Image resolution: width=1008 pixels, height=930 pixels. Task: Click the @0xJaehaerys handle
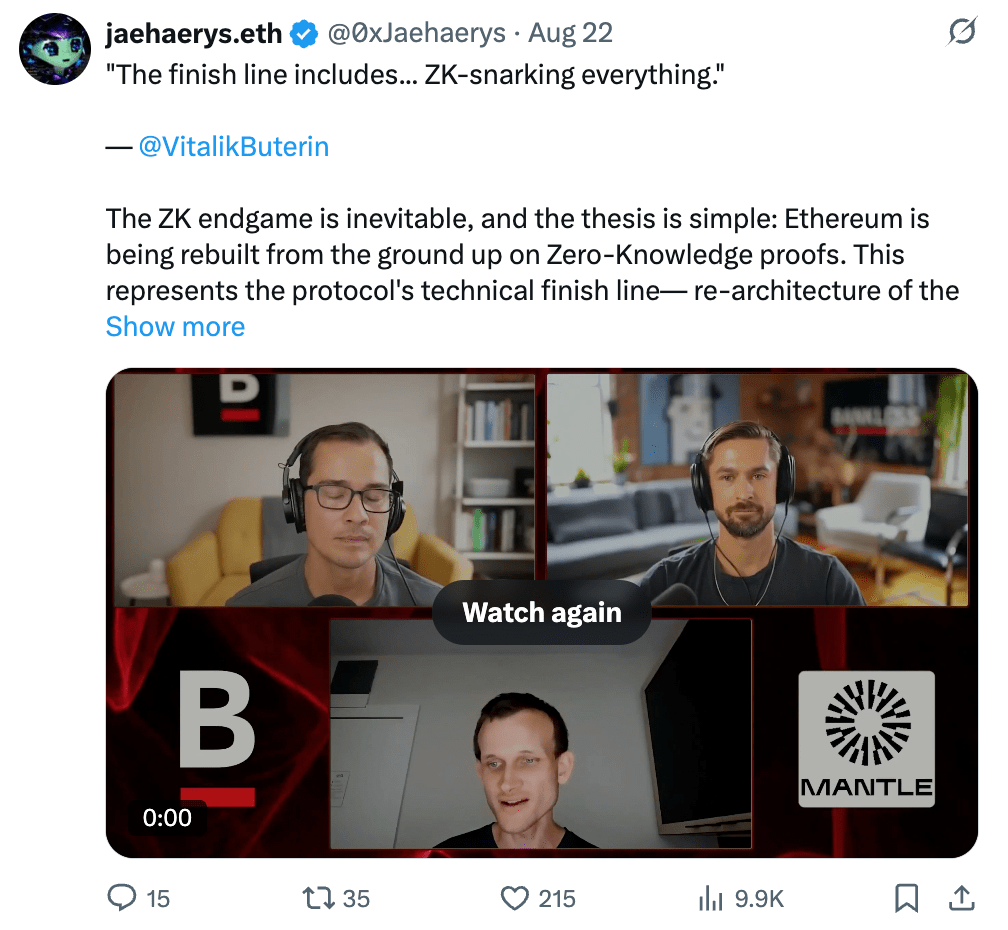click(x=417, y=33)
